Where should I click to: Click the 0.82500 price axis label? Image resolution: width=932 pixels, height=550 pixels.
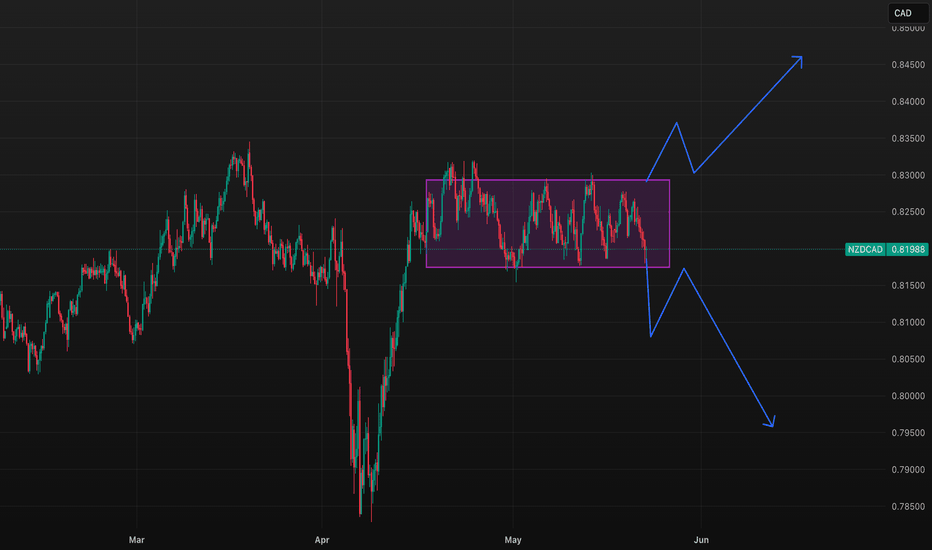click(x=908, y=212)
